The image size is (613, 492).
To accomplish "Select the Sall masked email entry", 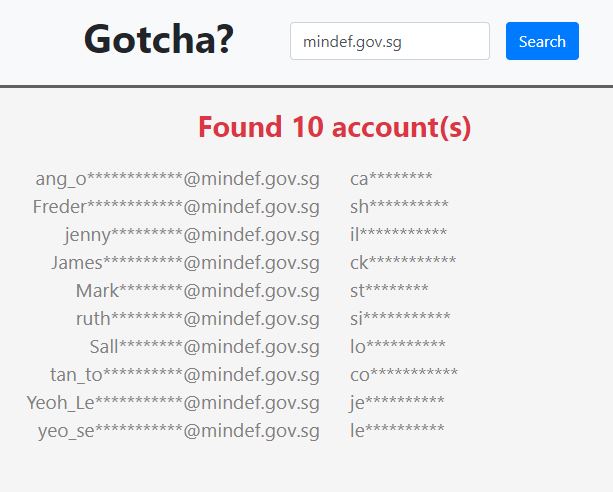I will coord(204,347).
